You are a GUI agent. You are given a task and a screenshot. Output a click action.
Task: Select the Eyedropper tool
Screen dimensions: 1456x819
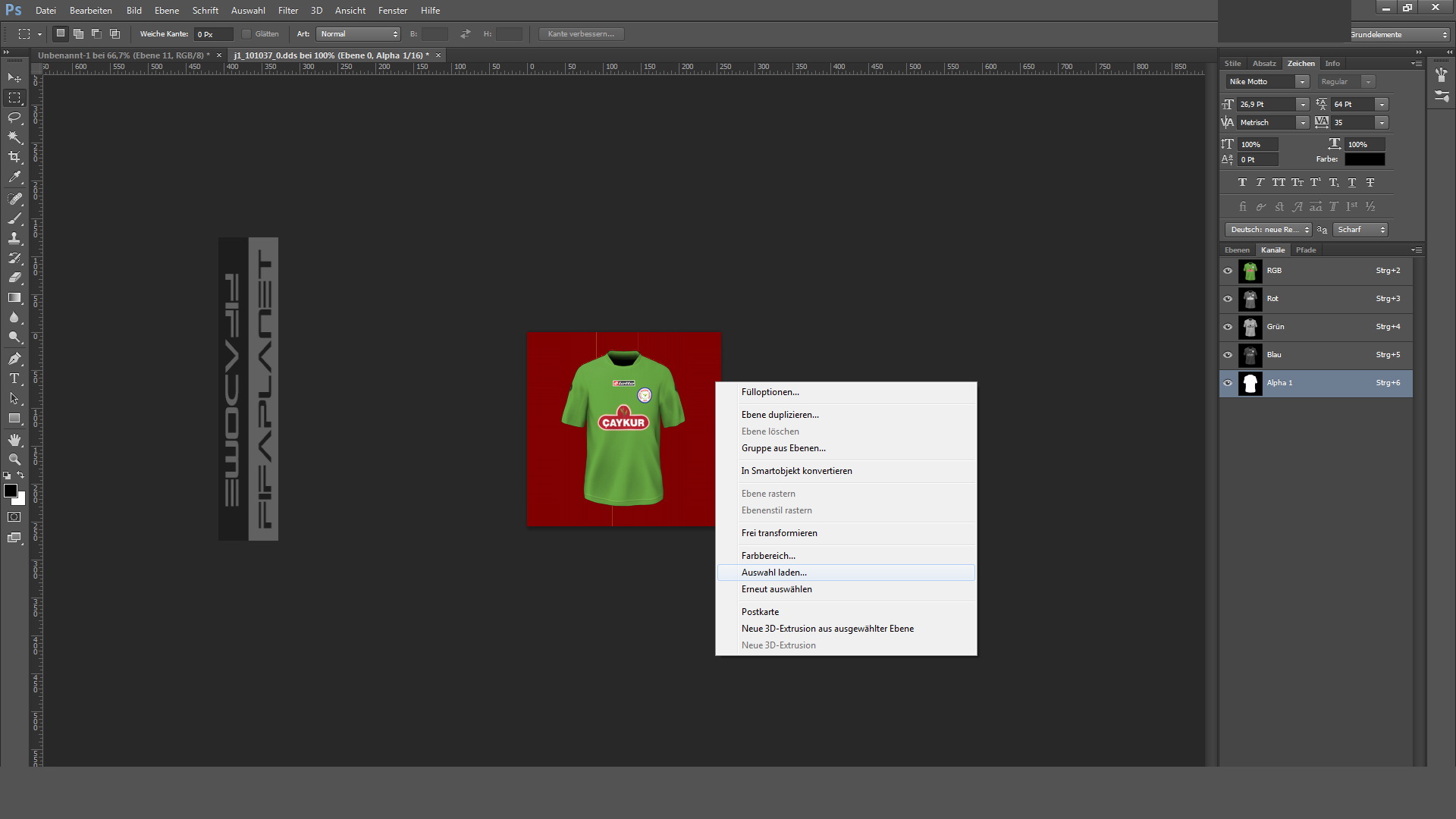pyautogui.click(x=14, y=177)
